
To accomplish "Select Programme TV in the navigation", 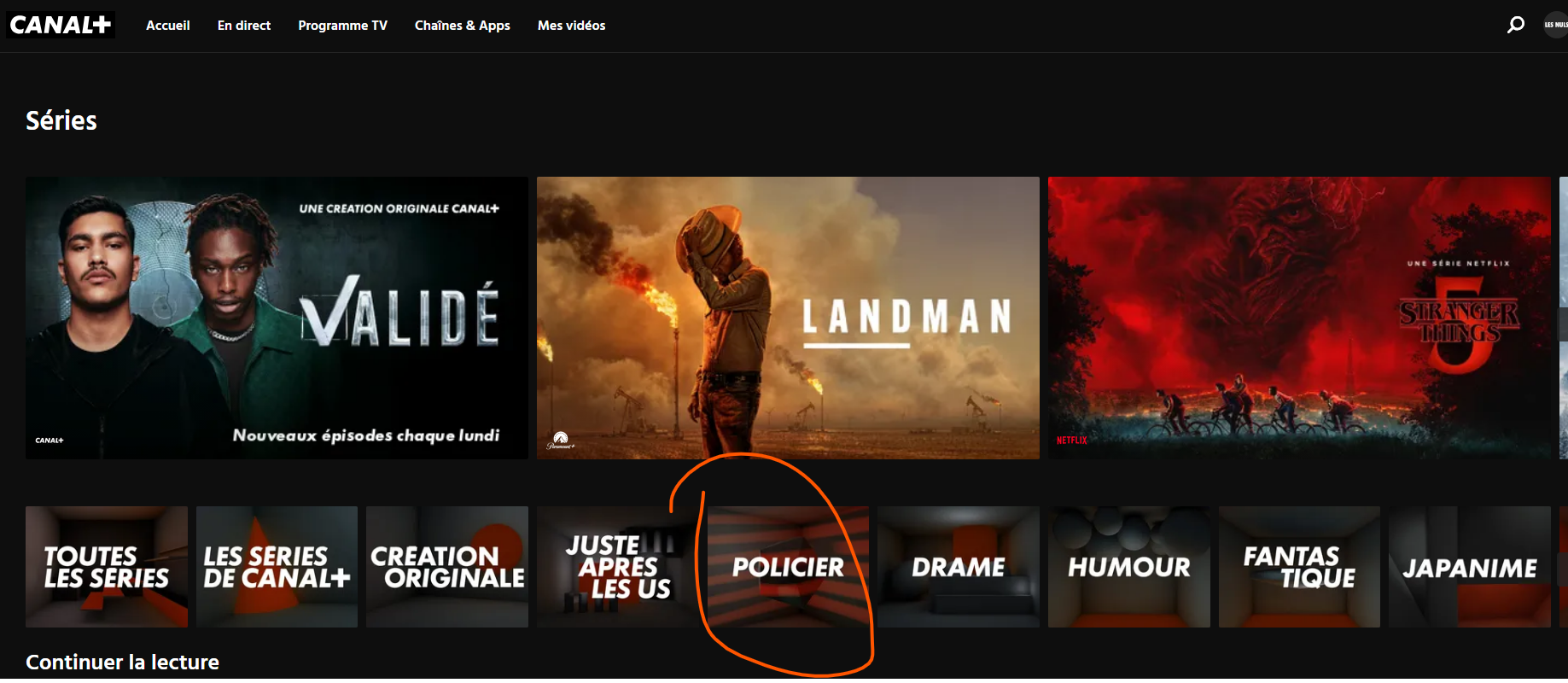I will point(342,26).
